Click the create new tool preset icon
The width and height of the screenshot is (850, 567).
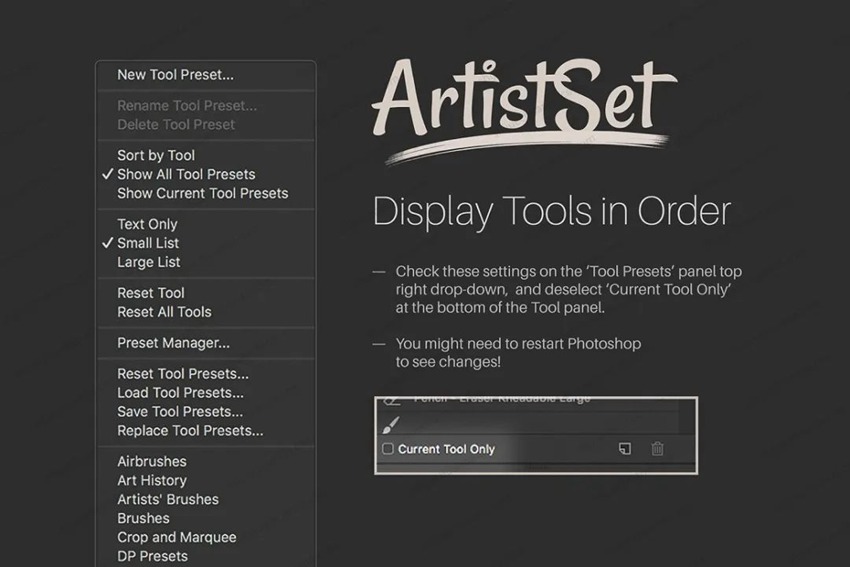tap(624, 449)
